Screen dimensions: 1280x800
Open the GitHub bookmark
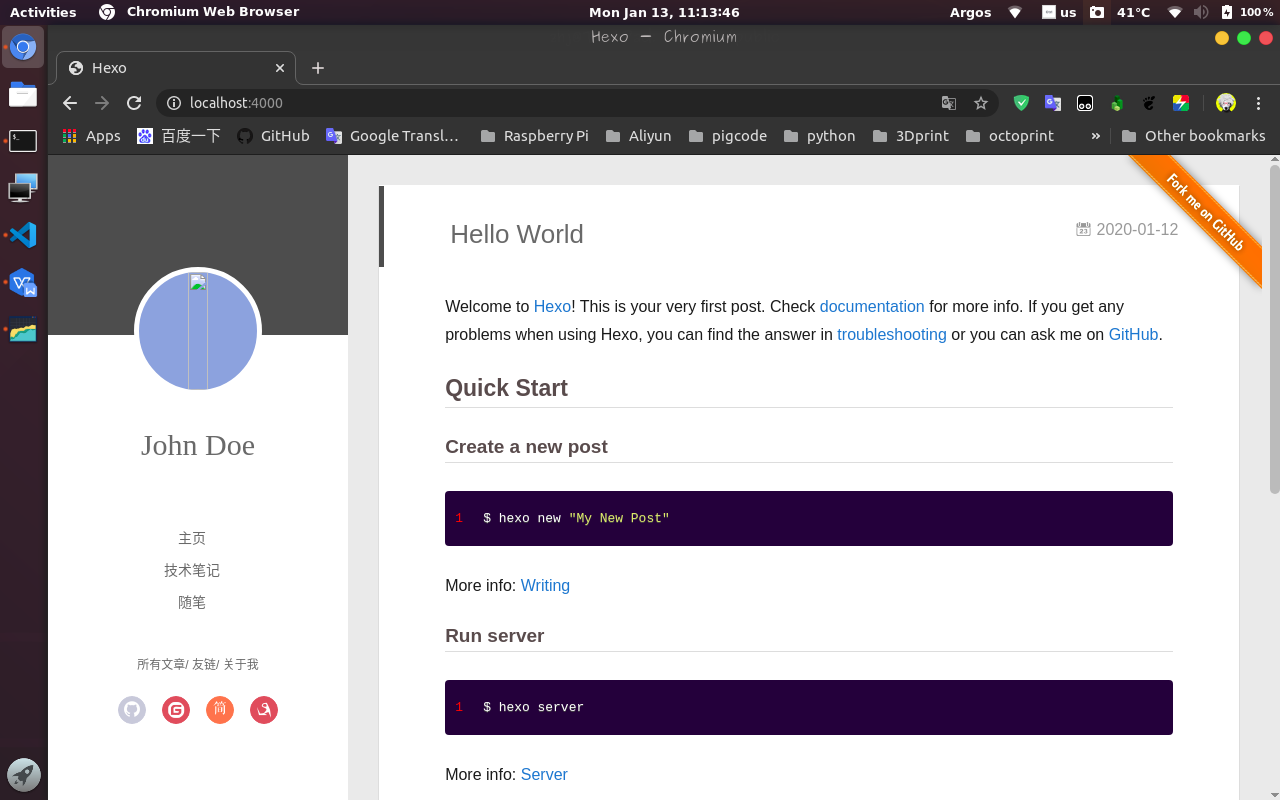[274, 136]
